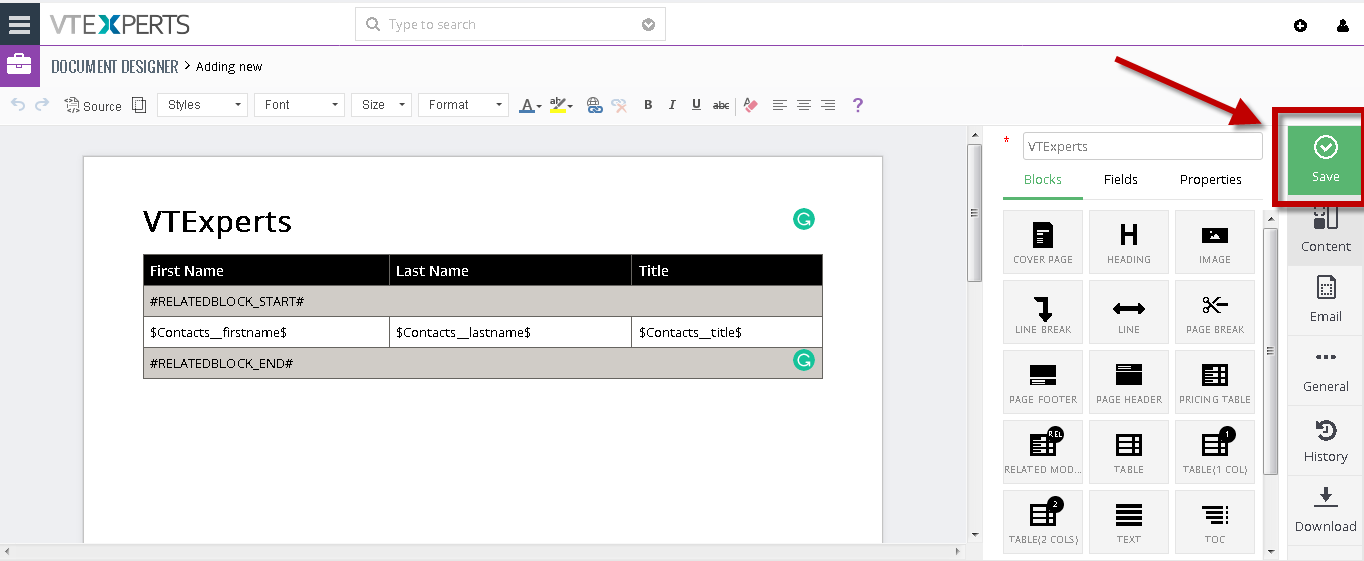This screenshot has width=1364, height=561.
Task: Undo the last edit
Action: pos(18,104)
